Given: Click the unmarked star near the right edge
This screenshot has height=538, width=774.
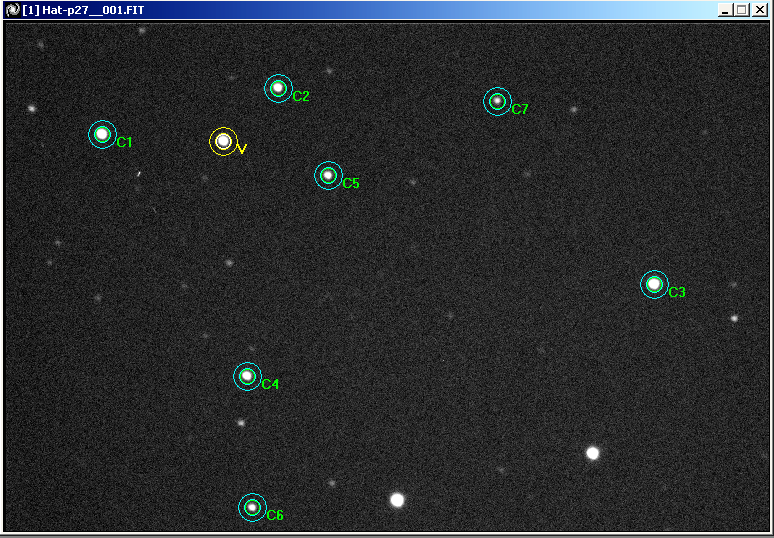Looking at the screenshot, I should [x=734, y=318].
